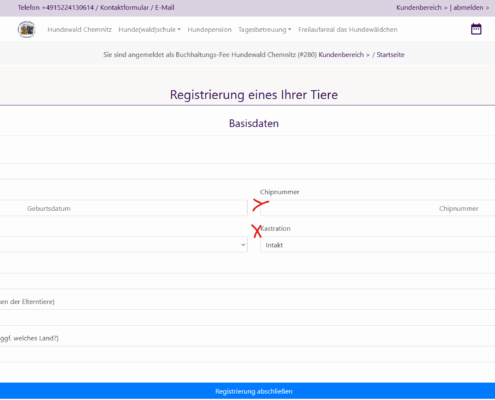Open Hundepension nav item
This screenshot has height=400, width=495.
coord(209,30)
